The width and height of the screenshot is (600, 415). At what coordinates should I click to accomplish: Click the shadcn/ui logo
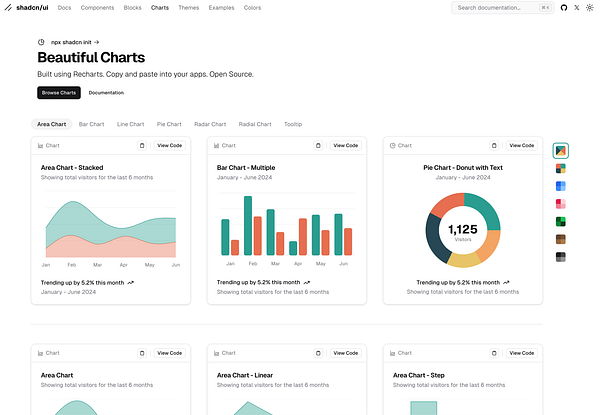point(27,8)
